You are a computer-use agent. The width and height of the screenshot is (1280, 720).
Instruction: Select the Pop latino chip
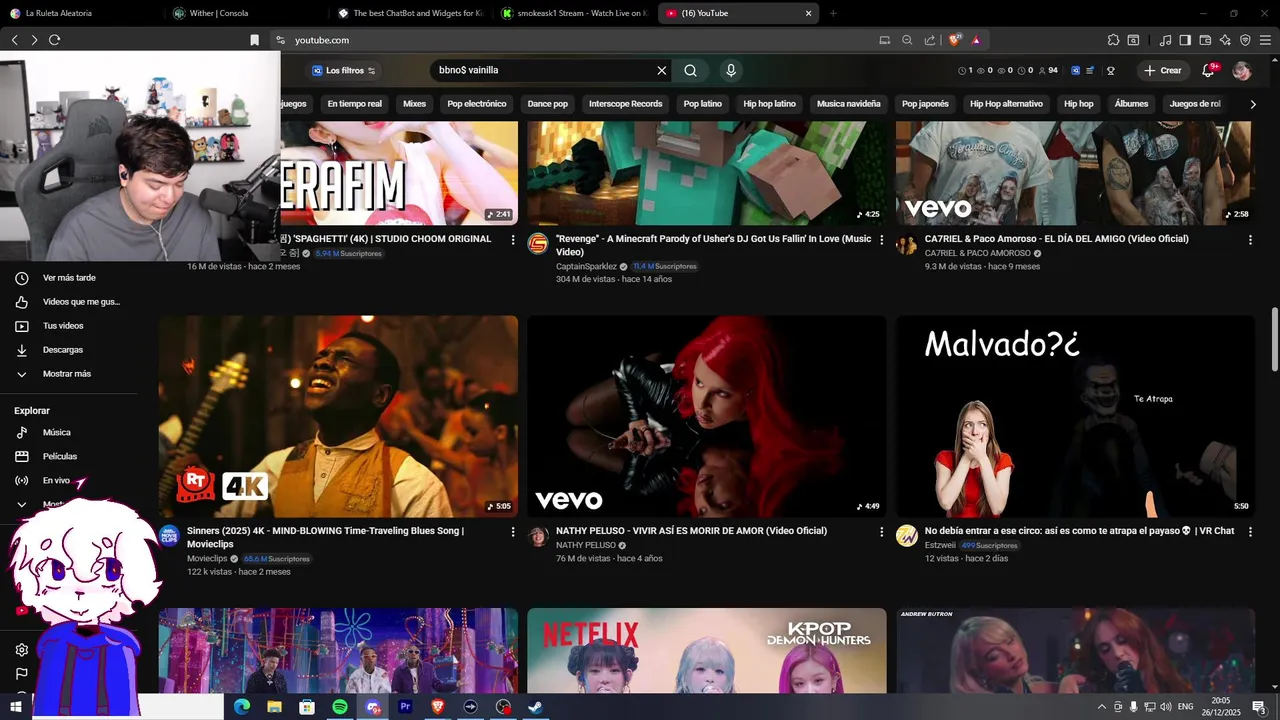(703, 104)
